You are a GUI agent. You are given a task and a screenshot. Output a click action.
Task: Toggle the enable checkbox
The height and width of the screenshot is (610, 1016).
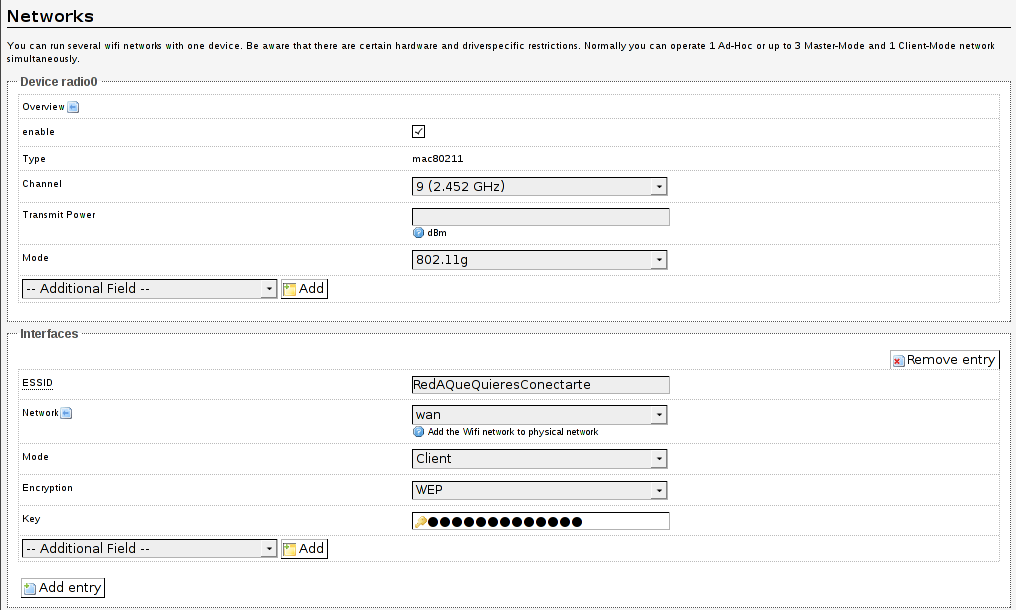point(419,132)
